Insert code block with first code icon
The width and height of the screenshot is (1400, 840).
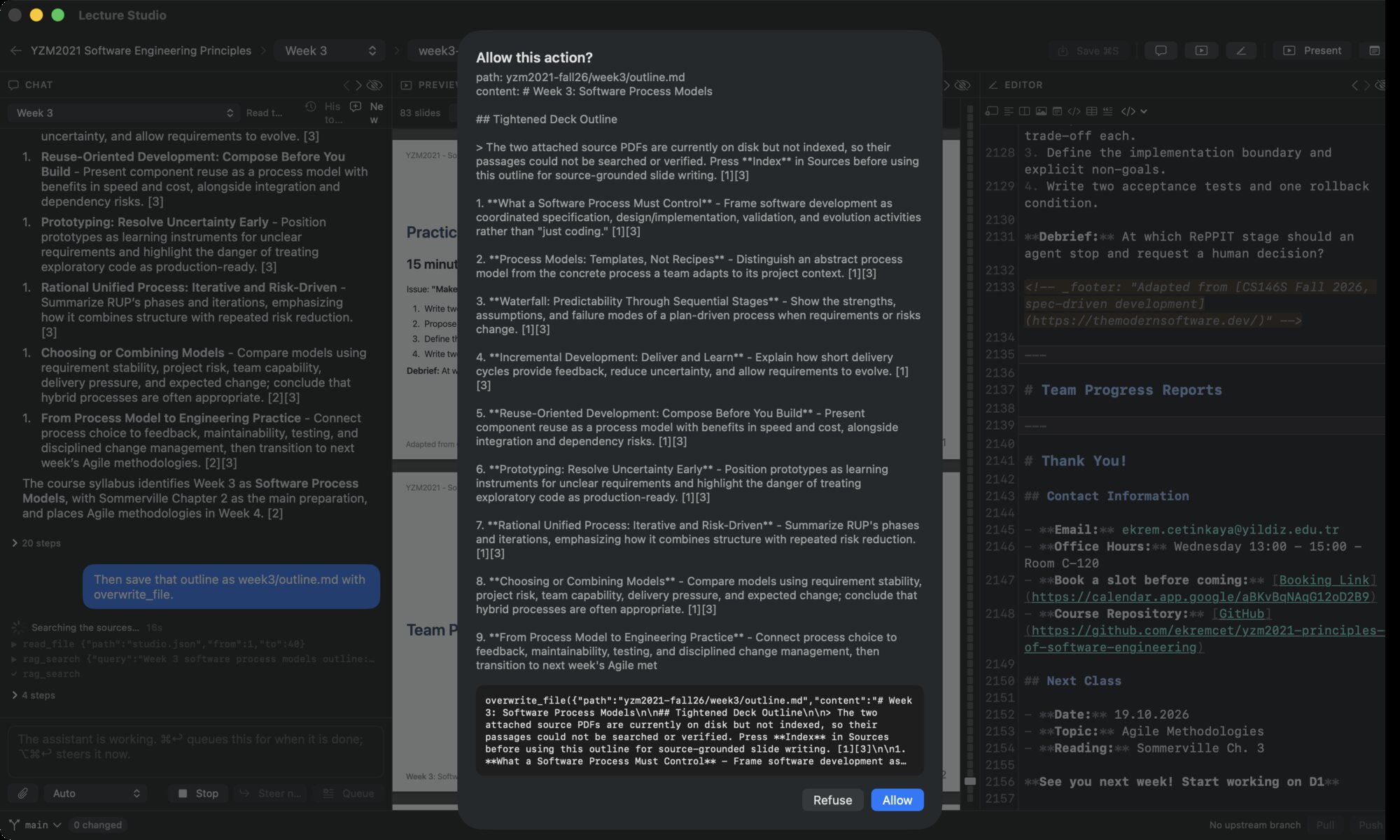pos(1074,111)
